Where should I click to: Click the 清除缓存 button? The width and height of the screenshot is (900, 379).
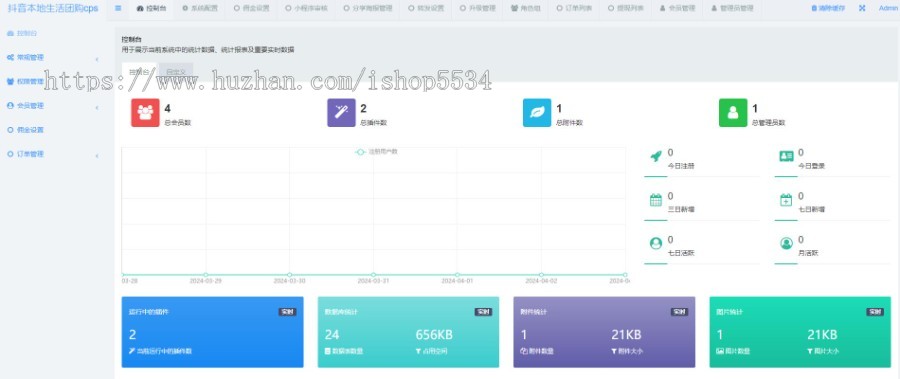tap(828, 9)
